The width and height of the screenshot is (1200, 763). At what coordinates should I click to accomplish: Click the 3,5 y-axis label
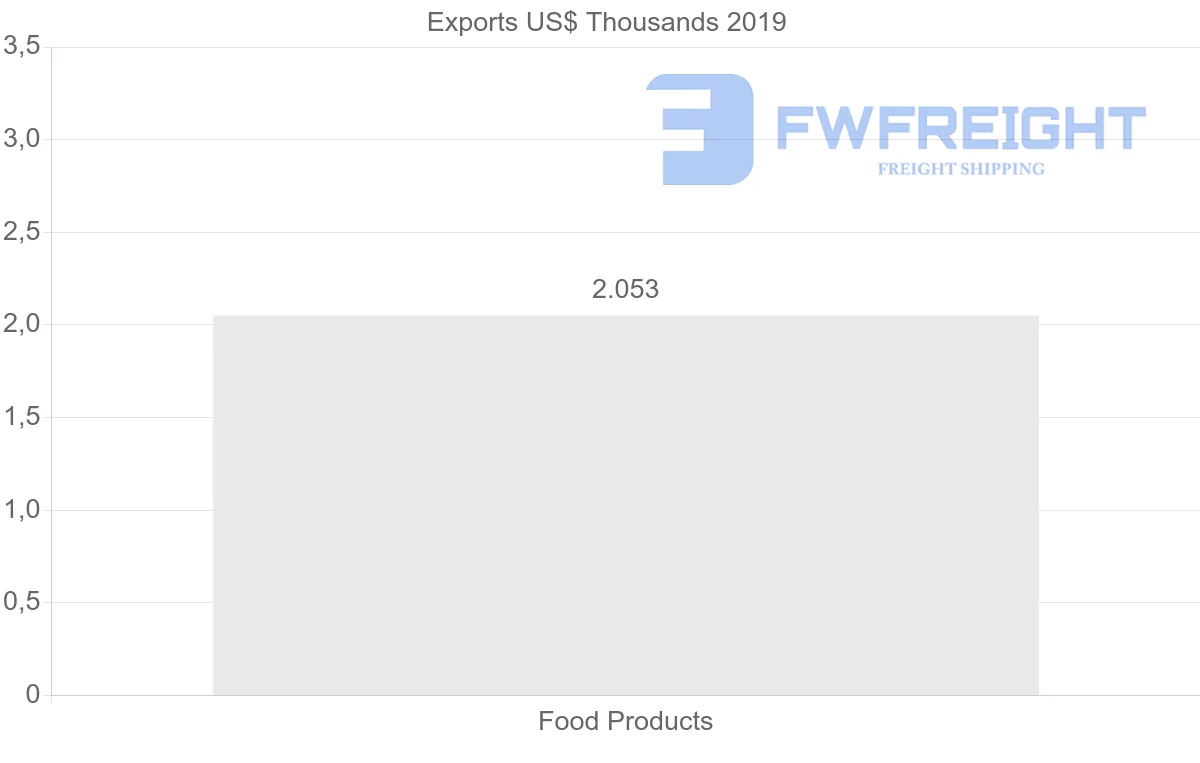pyautogui.click(x=21, y=46)
